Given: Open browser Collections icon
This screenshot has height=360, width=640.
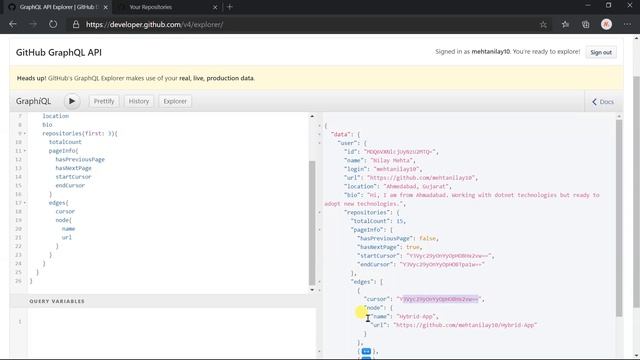Looking at the screenshot, I should (586, 24).
